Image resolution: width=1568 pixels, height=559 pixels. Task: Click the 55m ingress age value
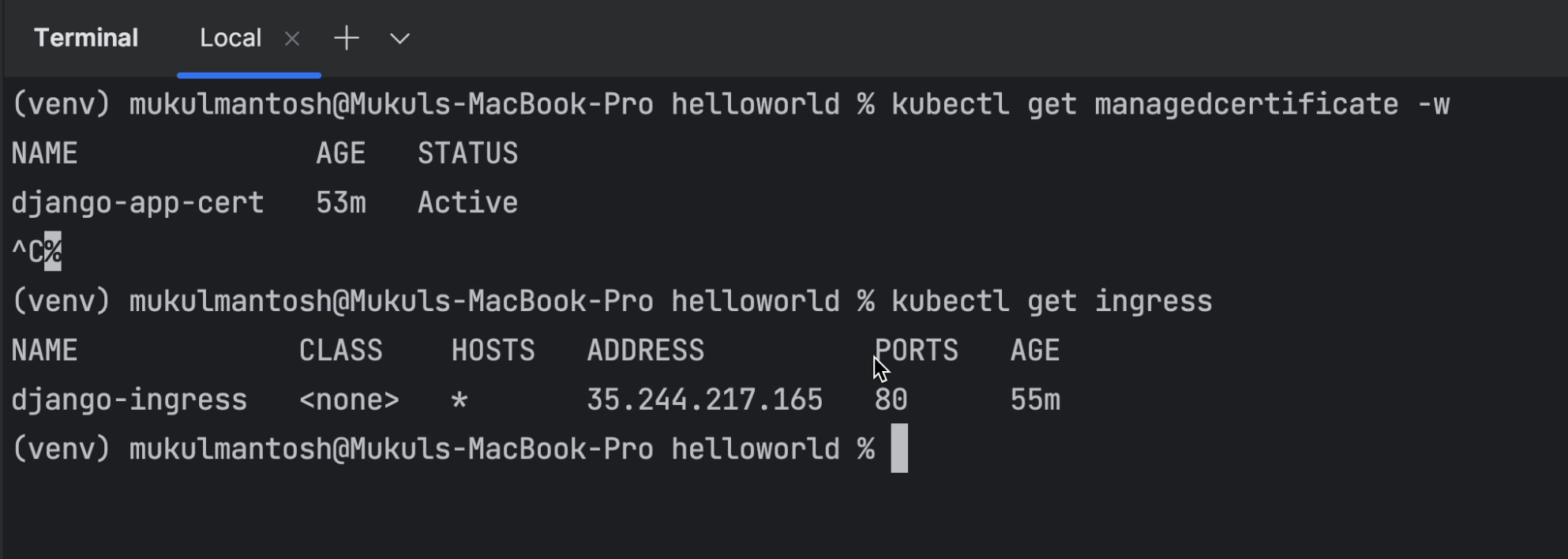pyautogui.click(x=1035, y=400)
